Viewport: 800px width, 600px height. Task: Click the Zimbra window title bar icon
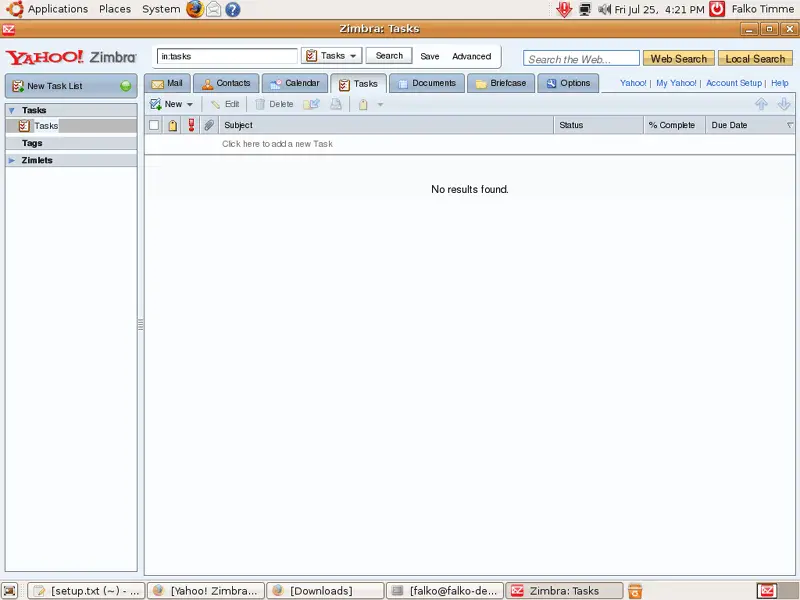9,29
